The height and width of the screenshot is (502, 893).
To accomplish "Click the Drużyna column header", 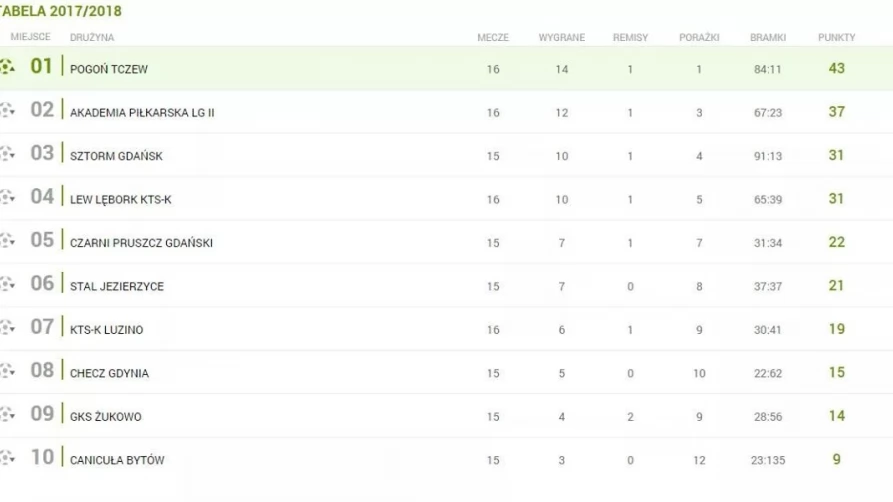I will (92, 38).
